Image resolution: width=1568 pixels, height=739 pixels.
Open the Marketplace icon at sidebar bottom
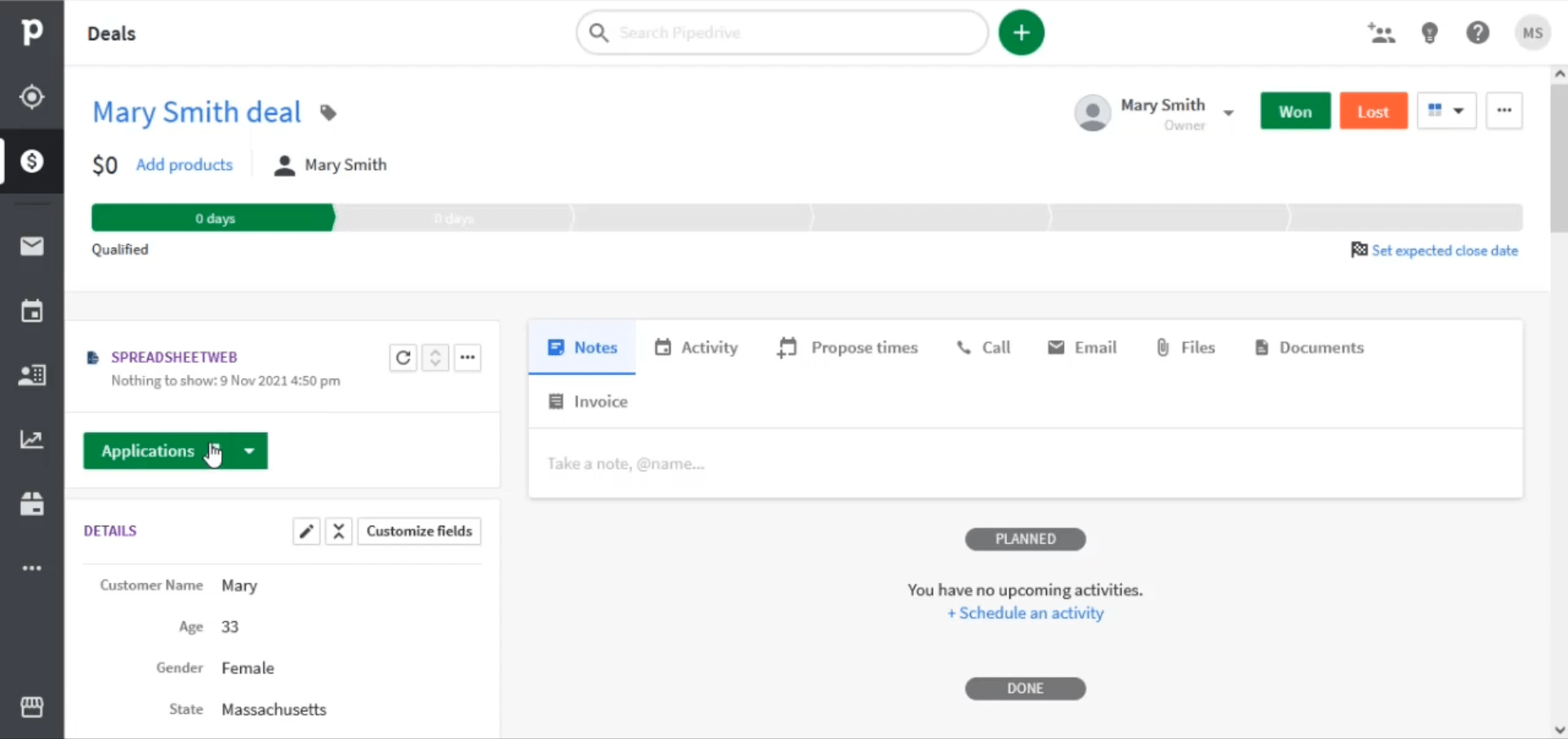(x=32, y=707)
